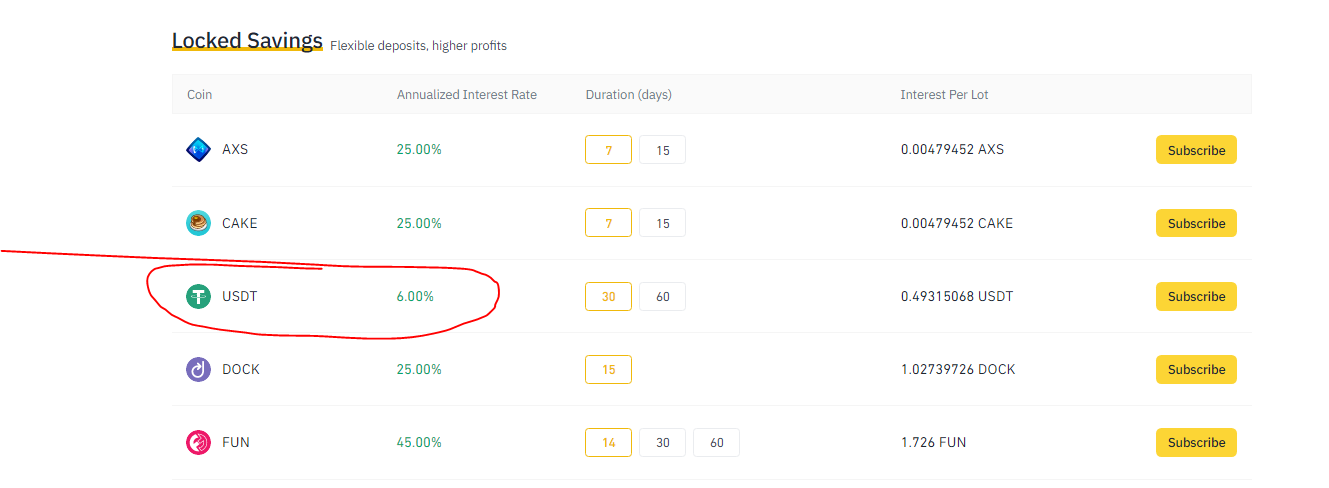1329x488 pixels.
Task: Click the DOCK coin name
Action: click(x=241, y=369)
